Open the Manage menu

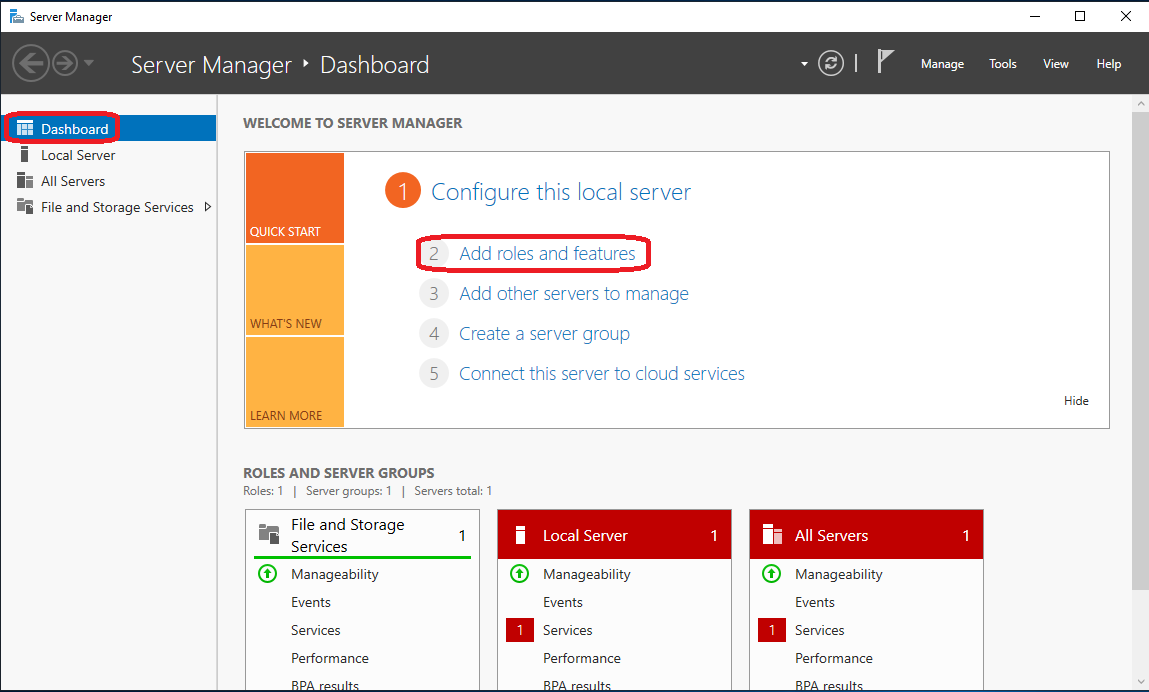coord(942,63)
